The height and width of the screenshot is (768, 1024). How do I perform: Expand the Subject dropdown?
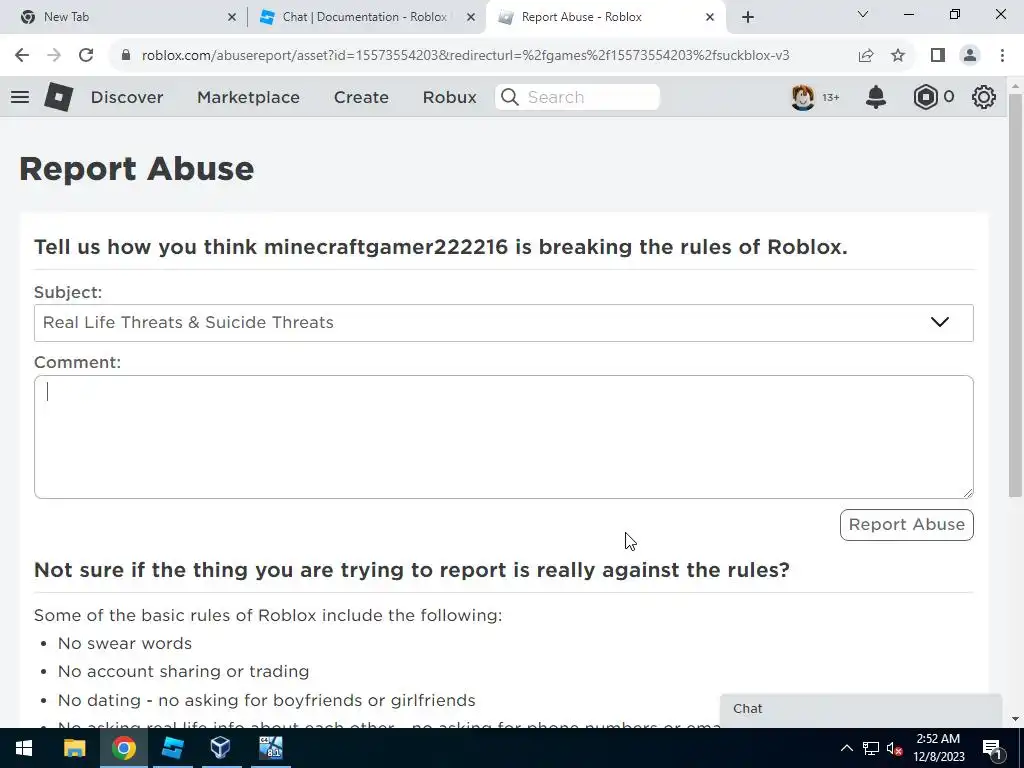pyautogui.click(x=504, y=323)
